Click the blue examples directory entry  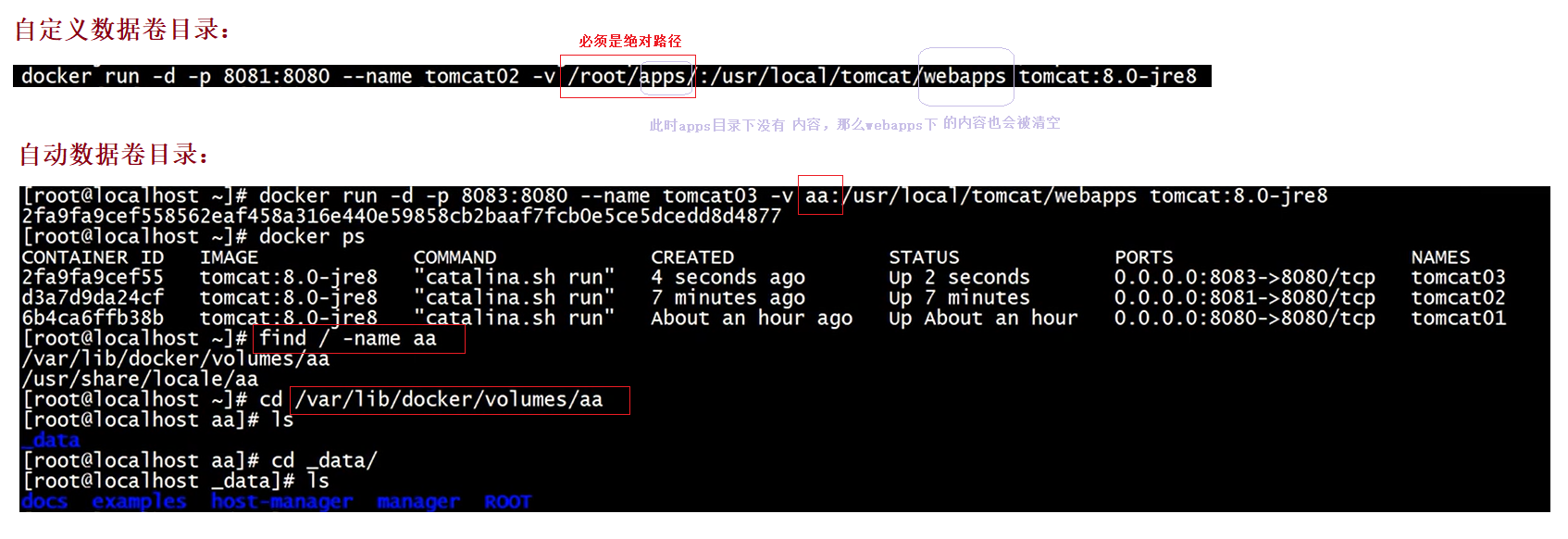click(139, 501)
